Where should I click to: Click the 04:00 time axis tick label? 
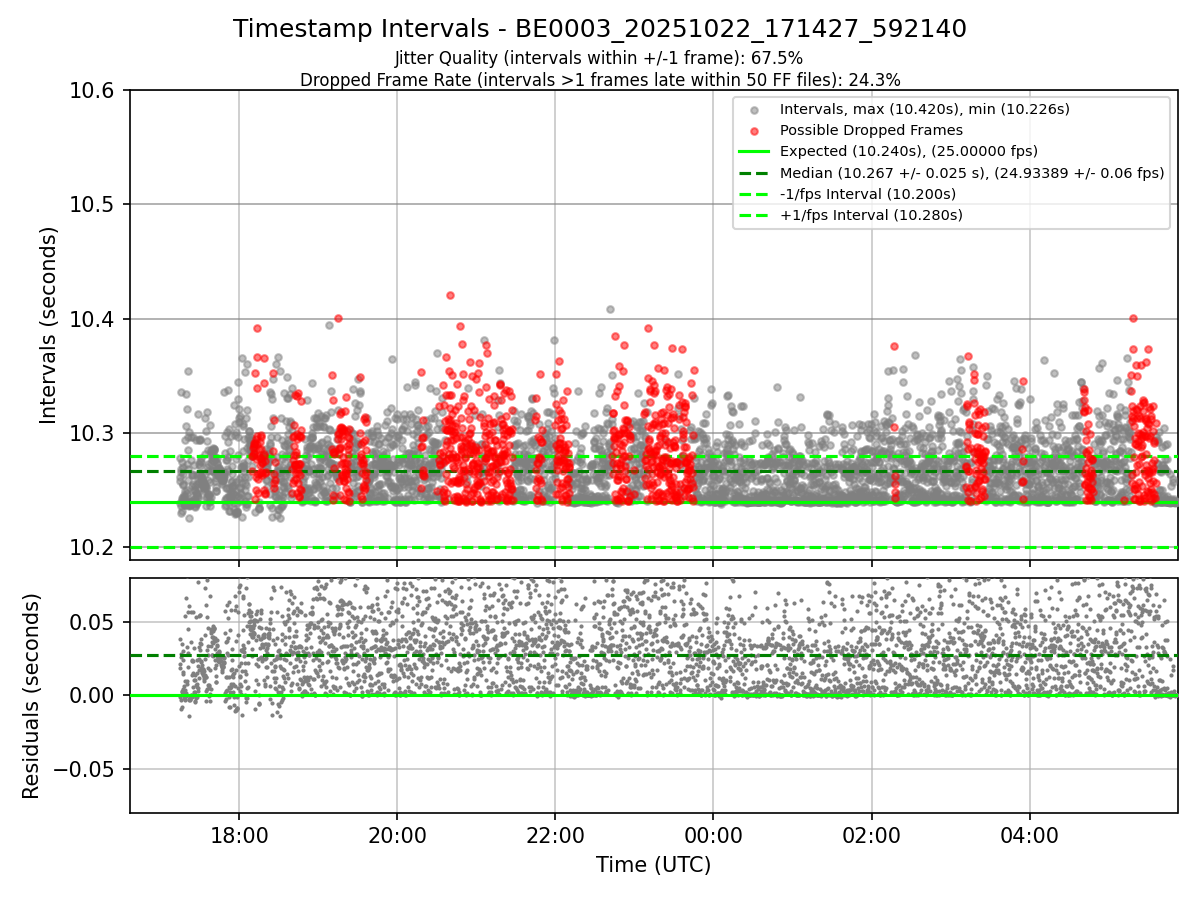pyautogui.click(x=1029, y=835)
